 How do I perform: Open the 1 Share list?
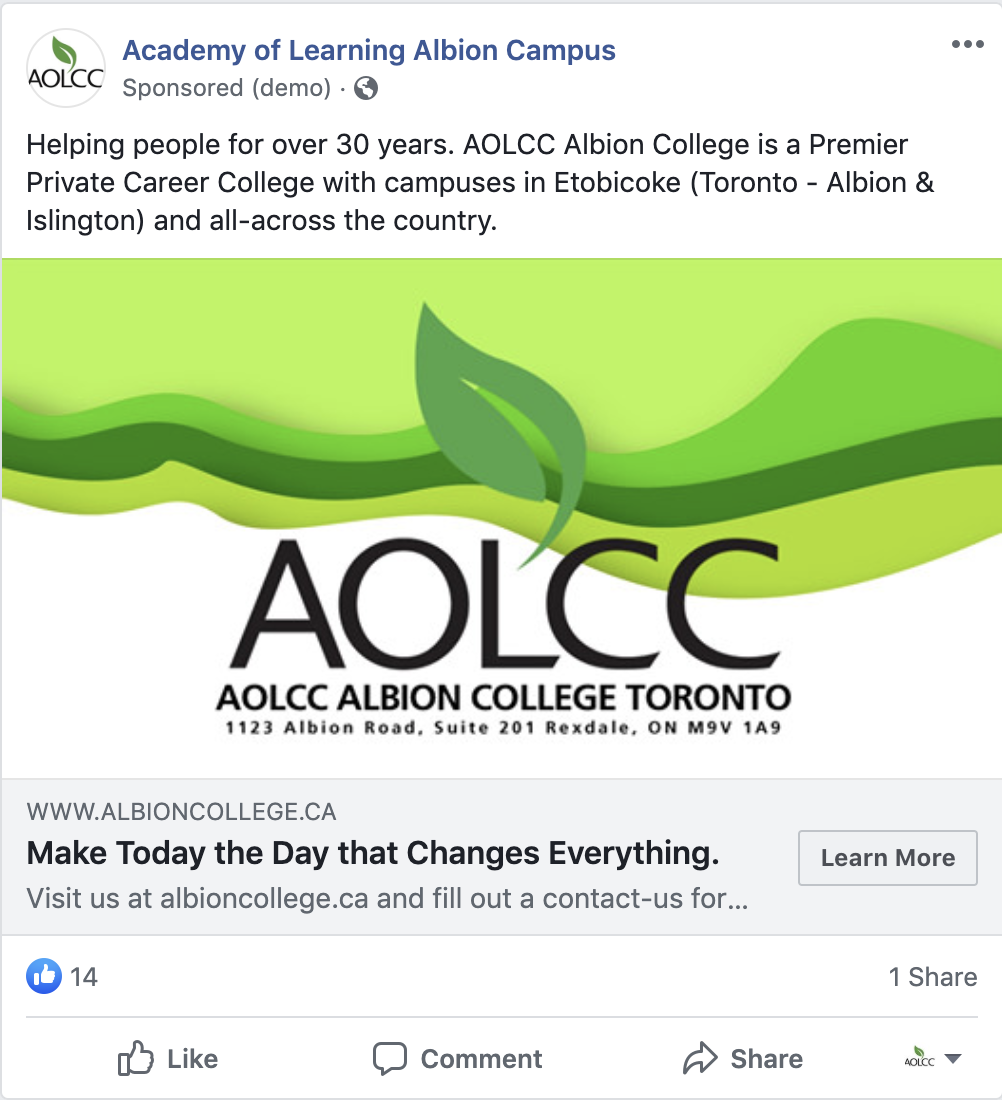[x=932, y=977]
